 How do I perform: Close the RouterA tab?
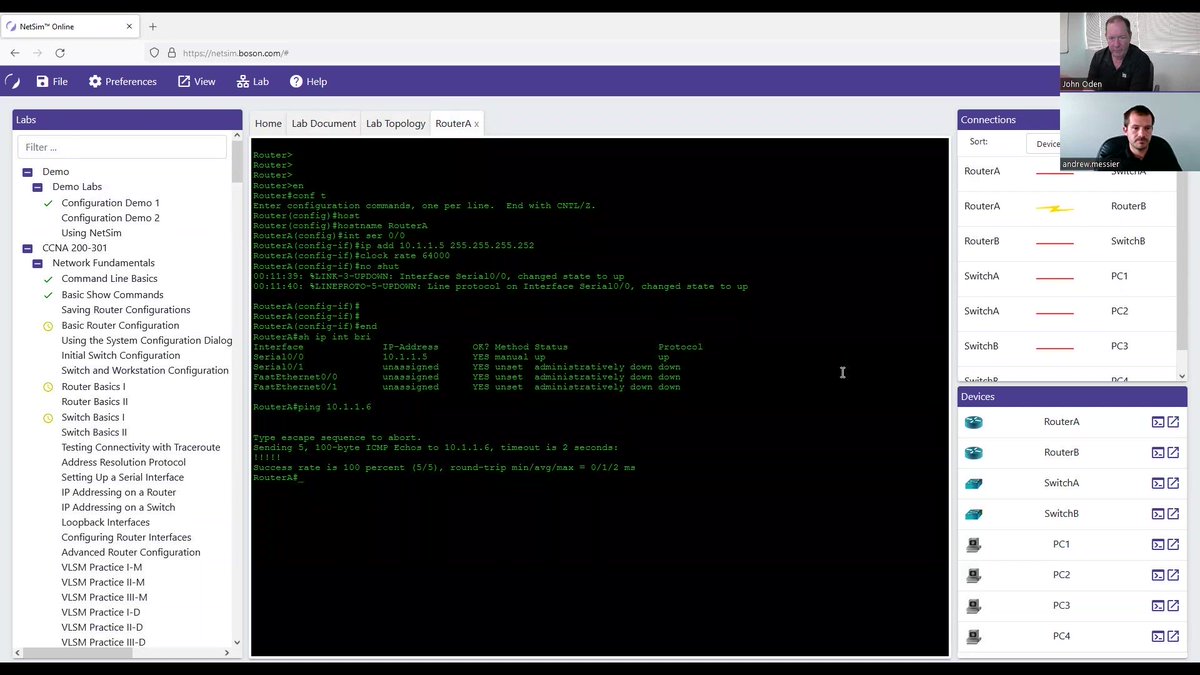(x=477, y=124)
